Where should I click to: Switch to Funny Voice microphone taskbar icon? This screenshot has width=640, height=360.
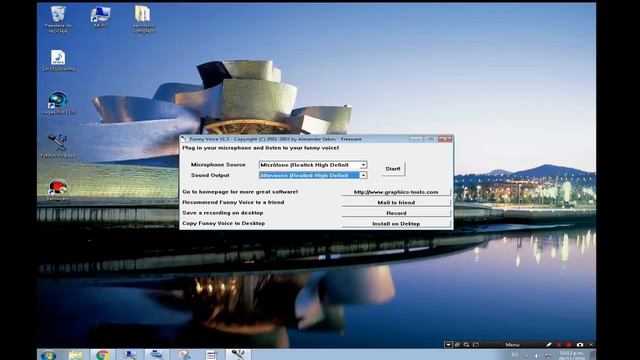pyautogui.click(x=238, y=354)
